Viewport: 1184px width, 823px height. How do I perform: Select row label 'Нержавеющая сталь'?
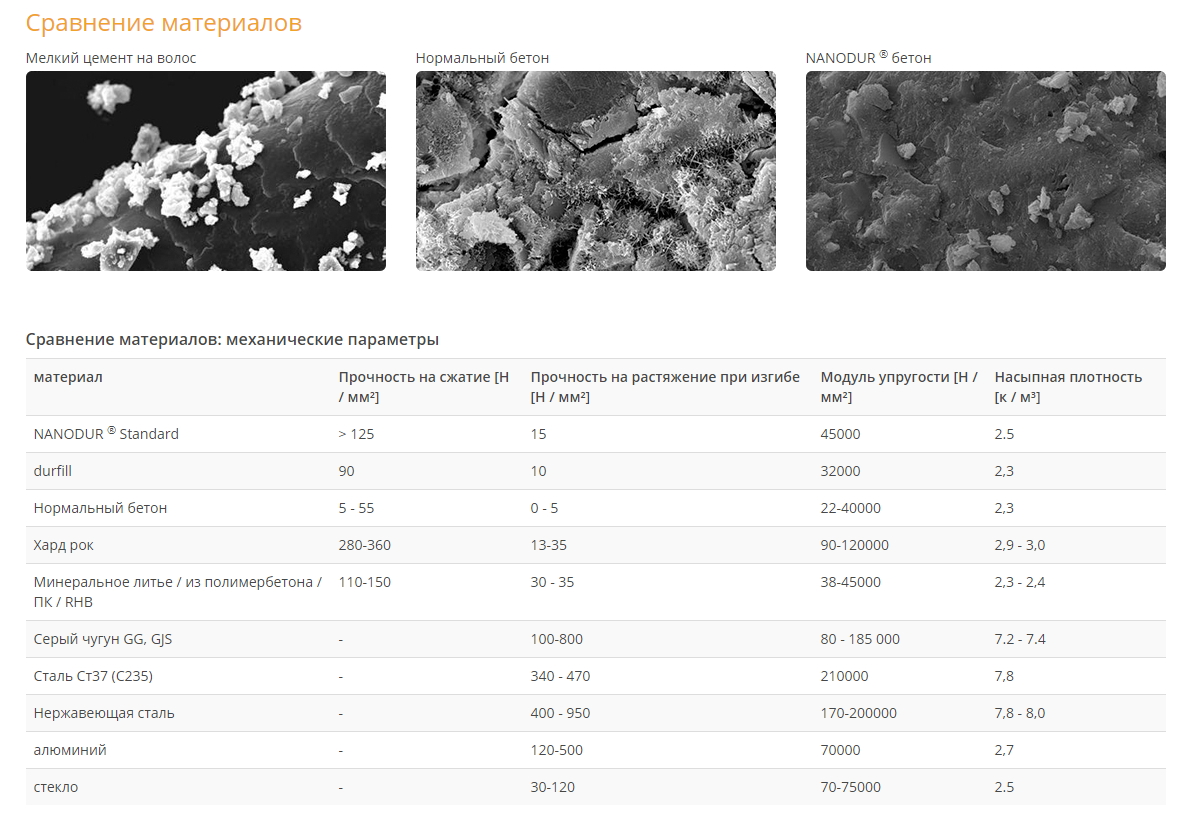point(104,713)
